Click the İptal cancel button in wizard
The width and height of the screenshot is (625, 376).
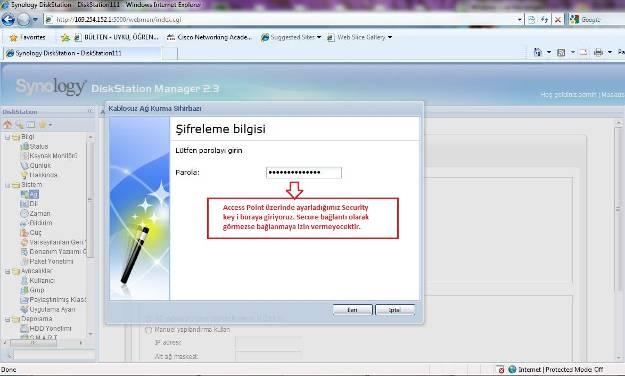395,310
